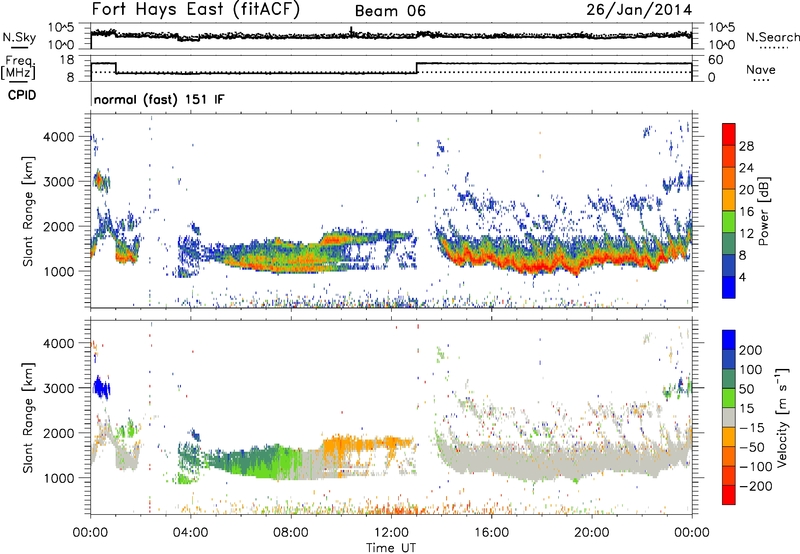This screenshot has width=800, height=554.
Task: Pick the red bottom Velocity colorbar segment
Action: tap(729, 495)
